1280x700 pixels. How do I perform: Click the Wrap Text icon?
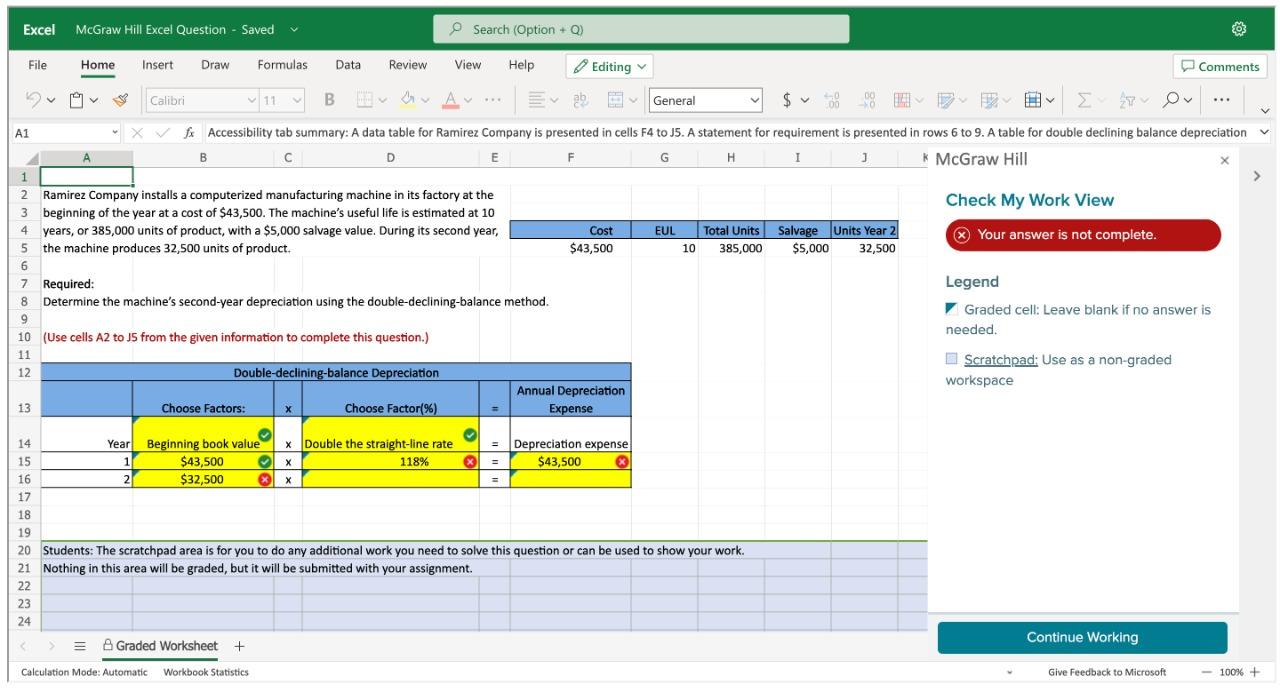point(580,101)
